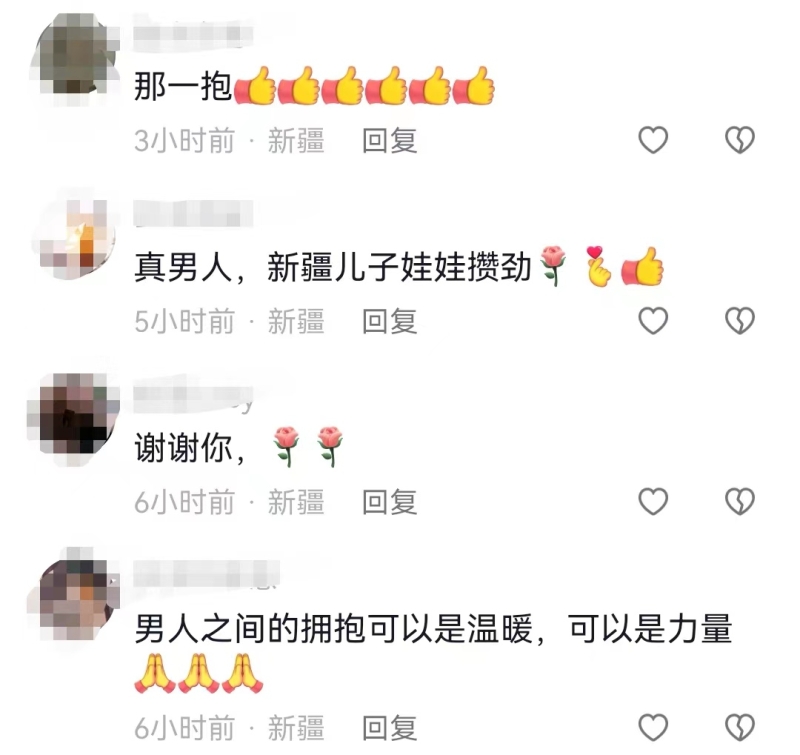
Task: Open username above the '真男人' comment
Action: tap(193, 213)
